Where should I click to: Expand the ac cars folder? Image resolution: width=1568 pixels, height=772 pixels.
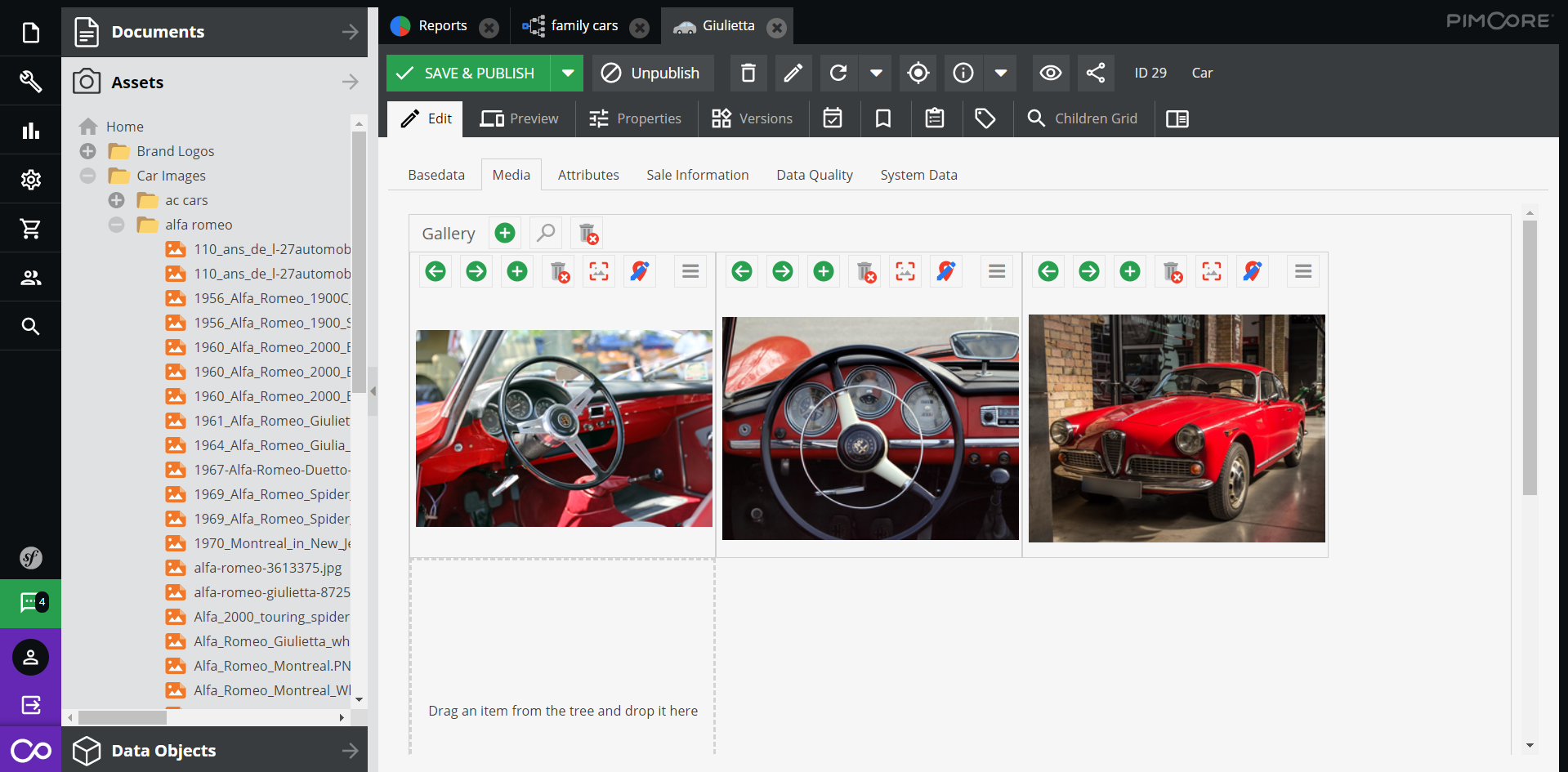point(117,200)
